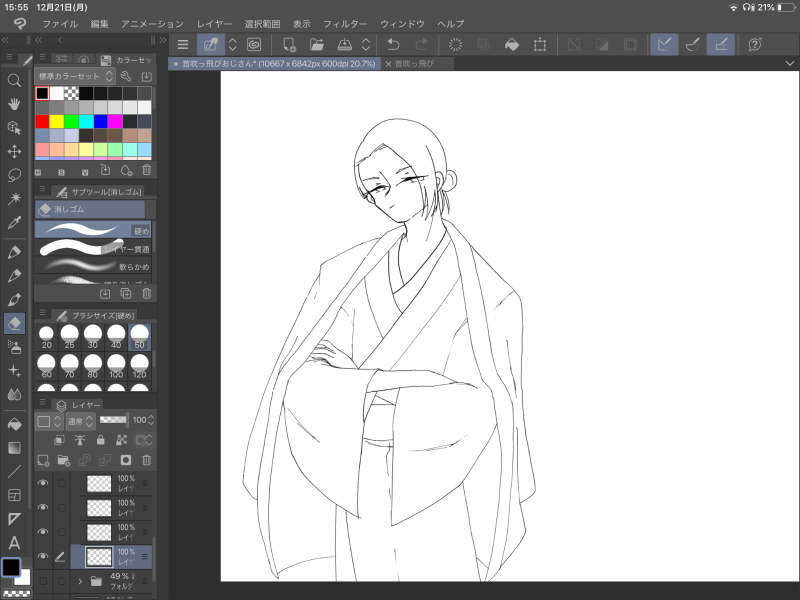This screenshot has width=800, height=600.
Task: Select the Text tool (A icon)
Action: click(14, 543)
